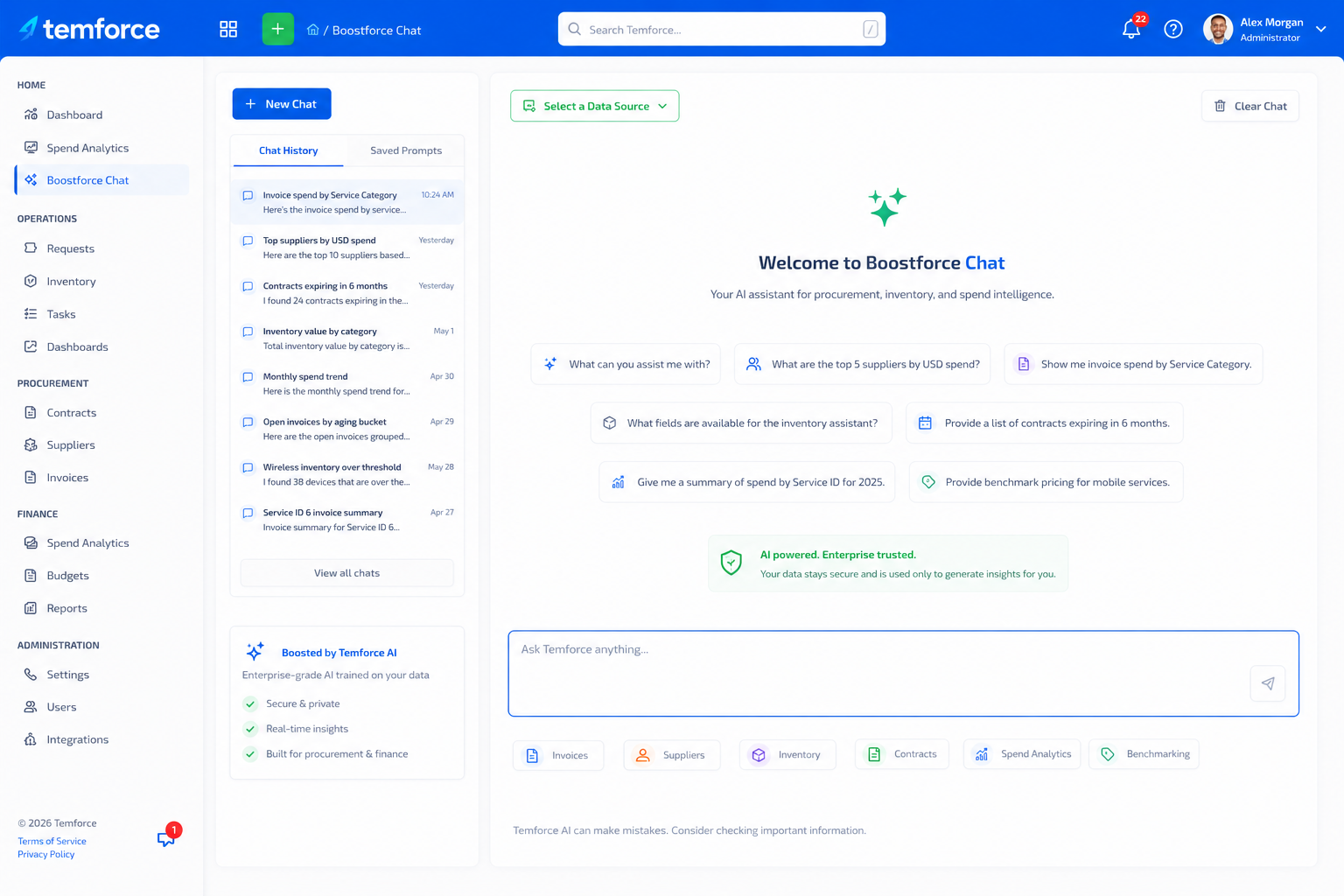Image resolution: width=1344 pixels, height=896 pixels.
Task: Choose 'summary of spend by Service ID' prompt
Action: pos(747,482)
